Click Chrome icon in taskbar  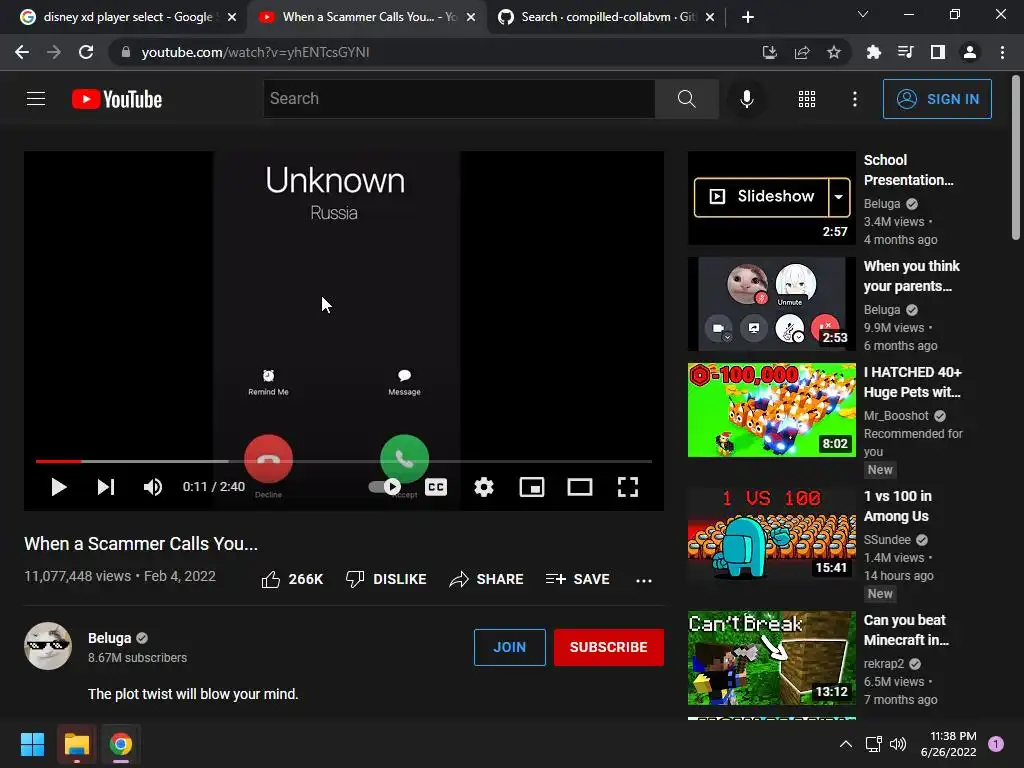click(121, 744)
